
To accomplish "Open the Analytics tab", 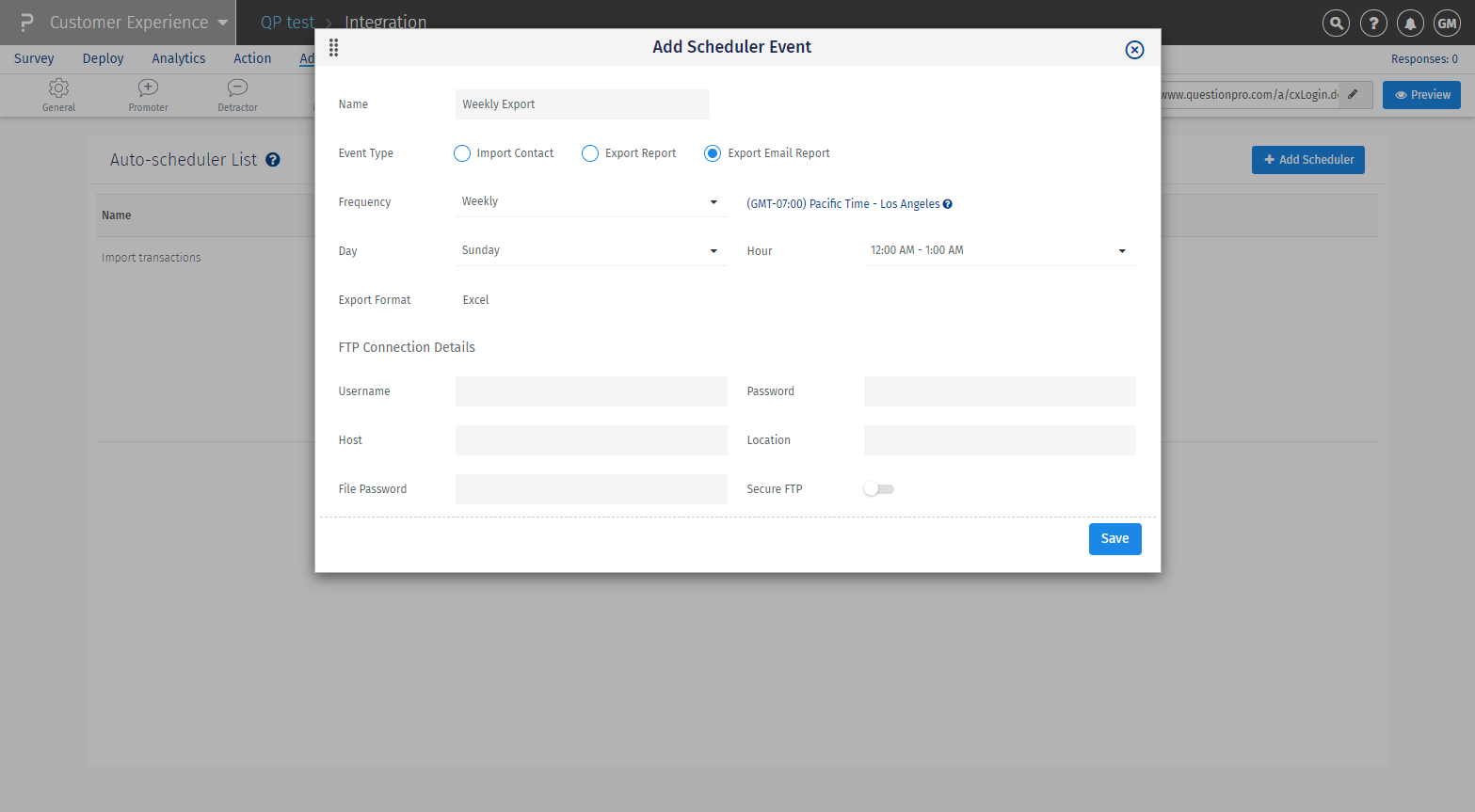I will click(179, 58).
